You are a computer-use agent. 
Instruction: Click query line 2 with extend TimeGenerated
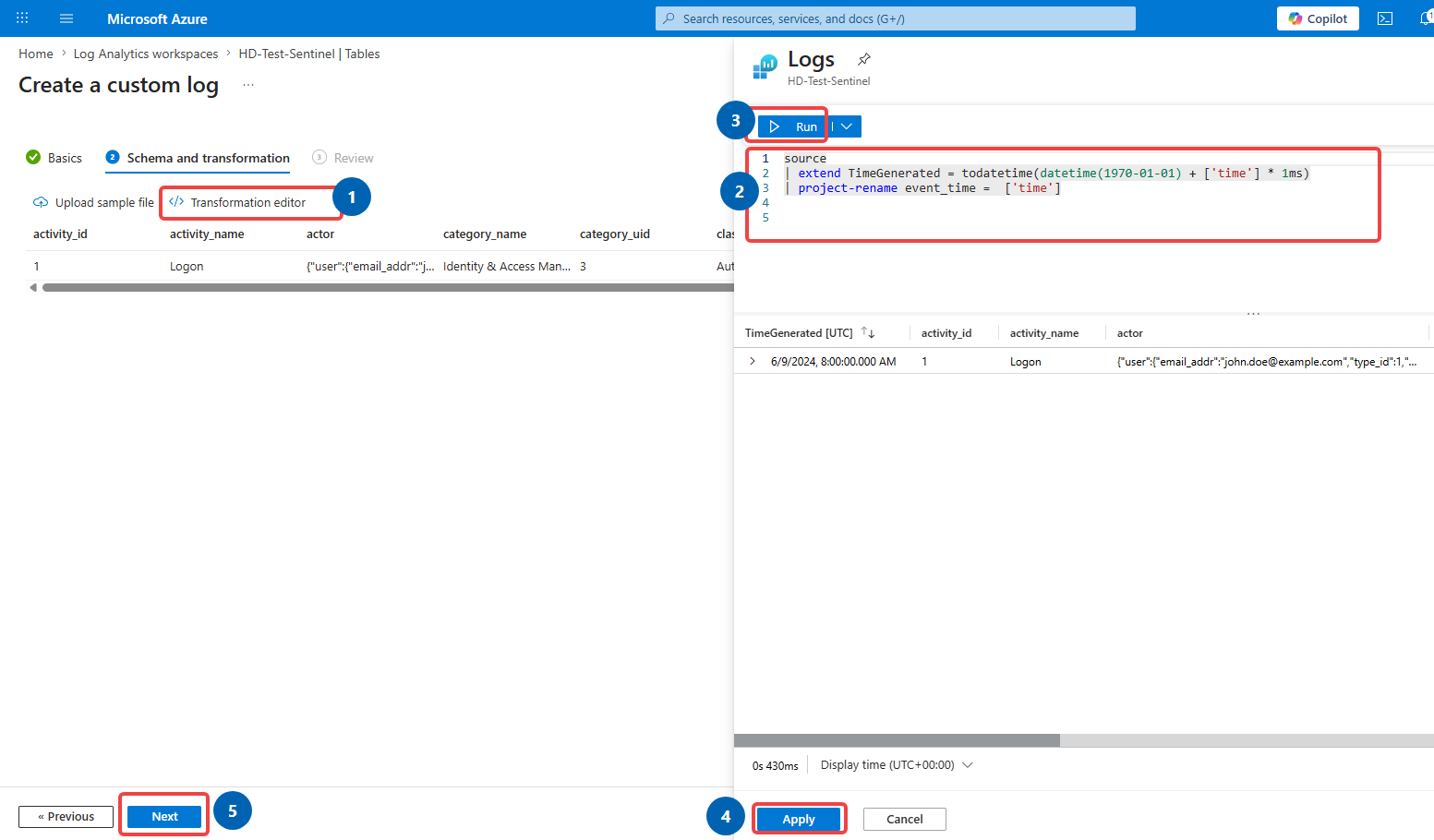1047,173
